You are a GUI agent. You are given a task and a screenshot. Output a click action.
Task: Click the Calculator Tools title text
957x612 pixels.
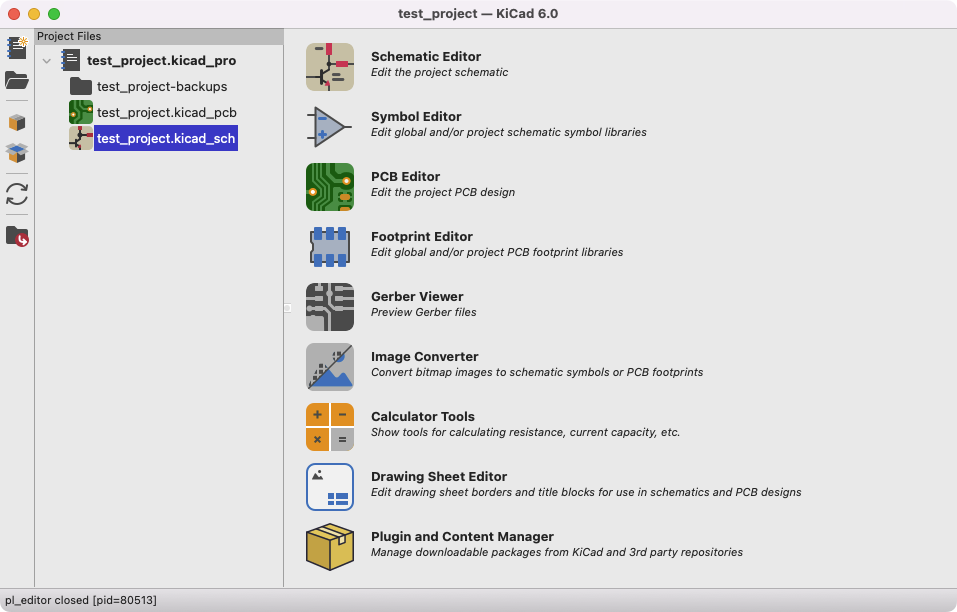423,416
